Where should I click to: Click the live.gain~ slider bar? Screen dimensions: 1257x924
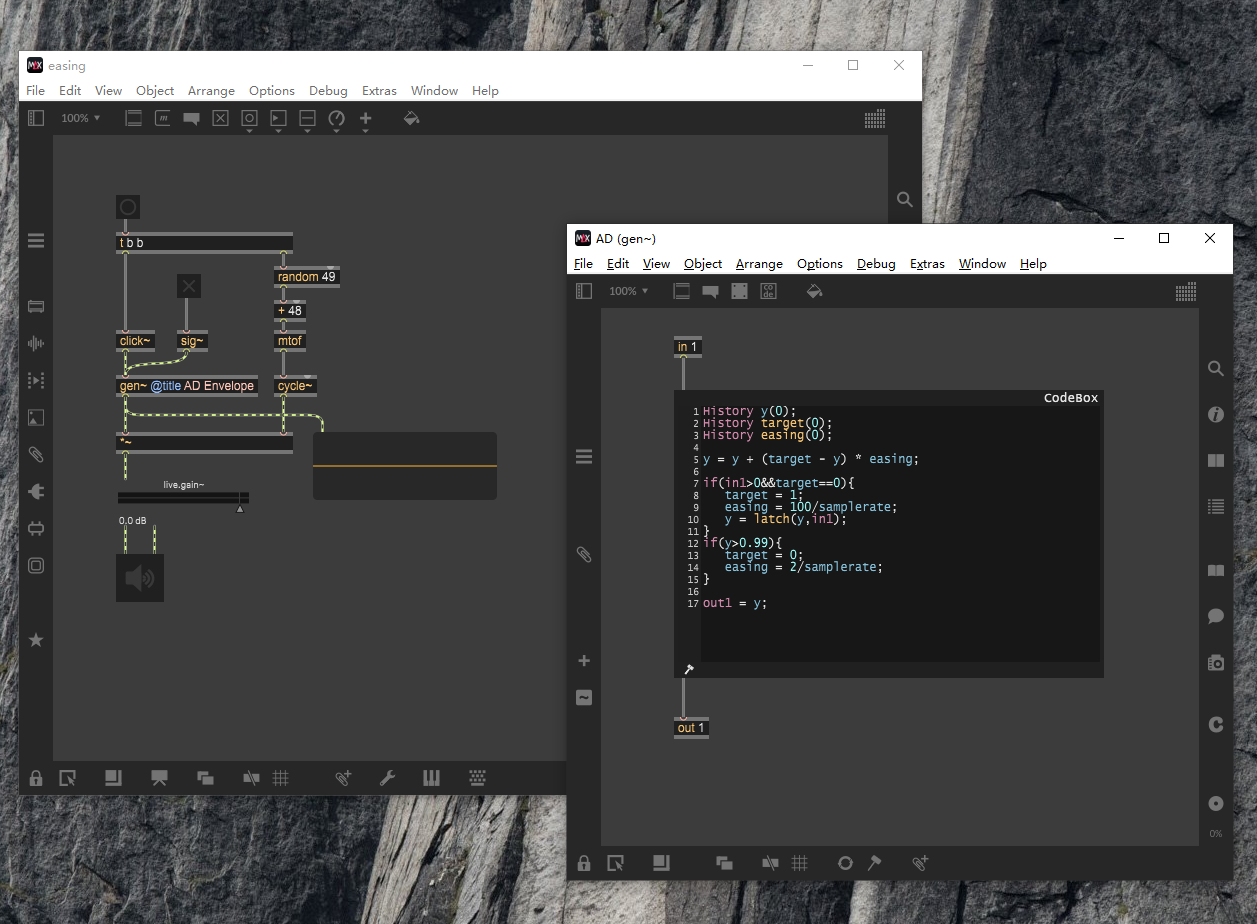point(183,497)
